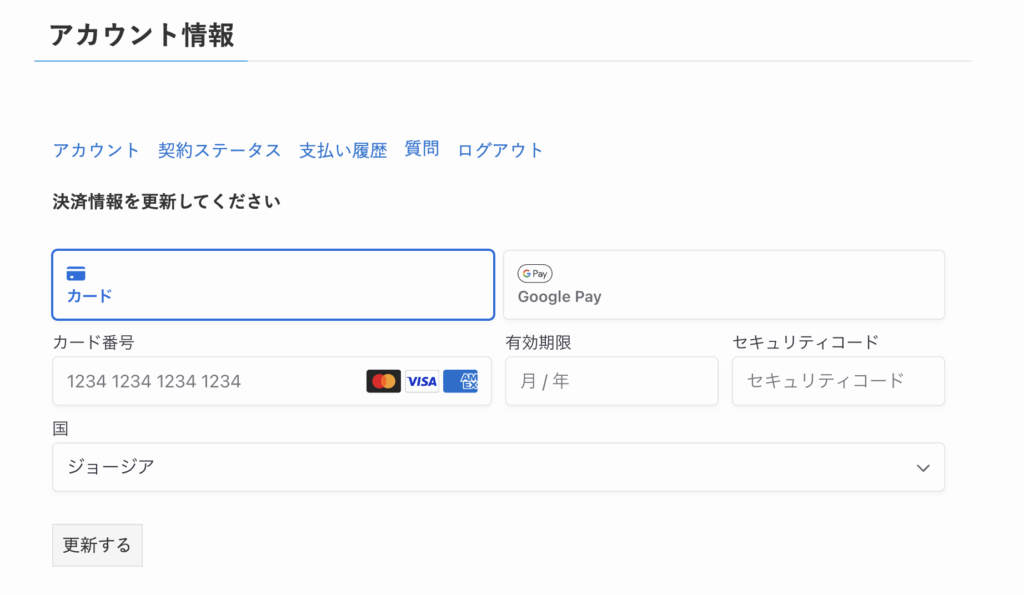Focus the セキュリティコード input field

839,381
